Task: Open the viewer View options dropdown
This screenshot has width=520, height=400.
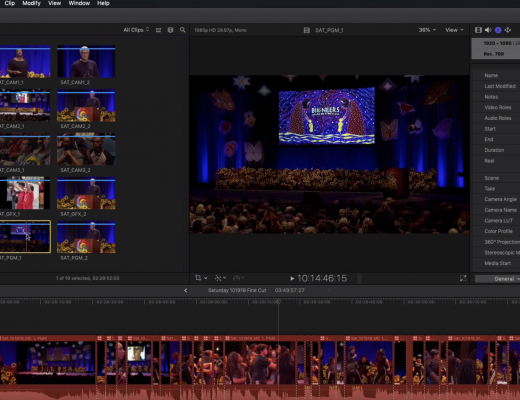Action: tap(454, 30)
